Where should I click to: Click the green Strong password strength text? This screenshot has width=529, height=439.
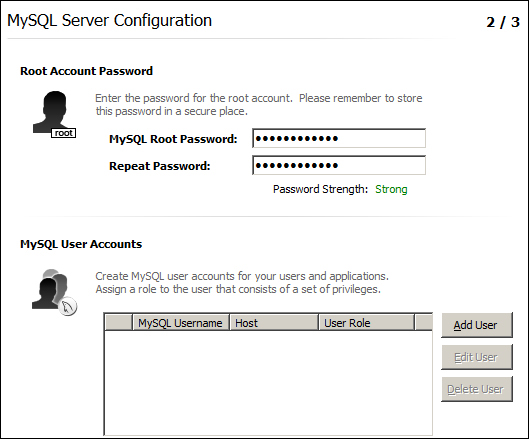391,189
